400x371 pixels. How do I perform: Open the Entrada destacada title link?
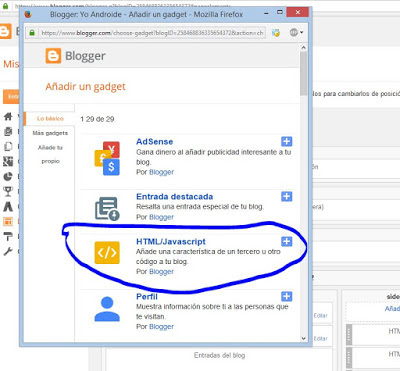tap(174, 196)
